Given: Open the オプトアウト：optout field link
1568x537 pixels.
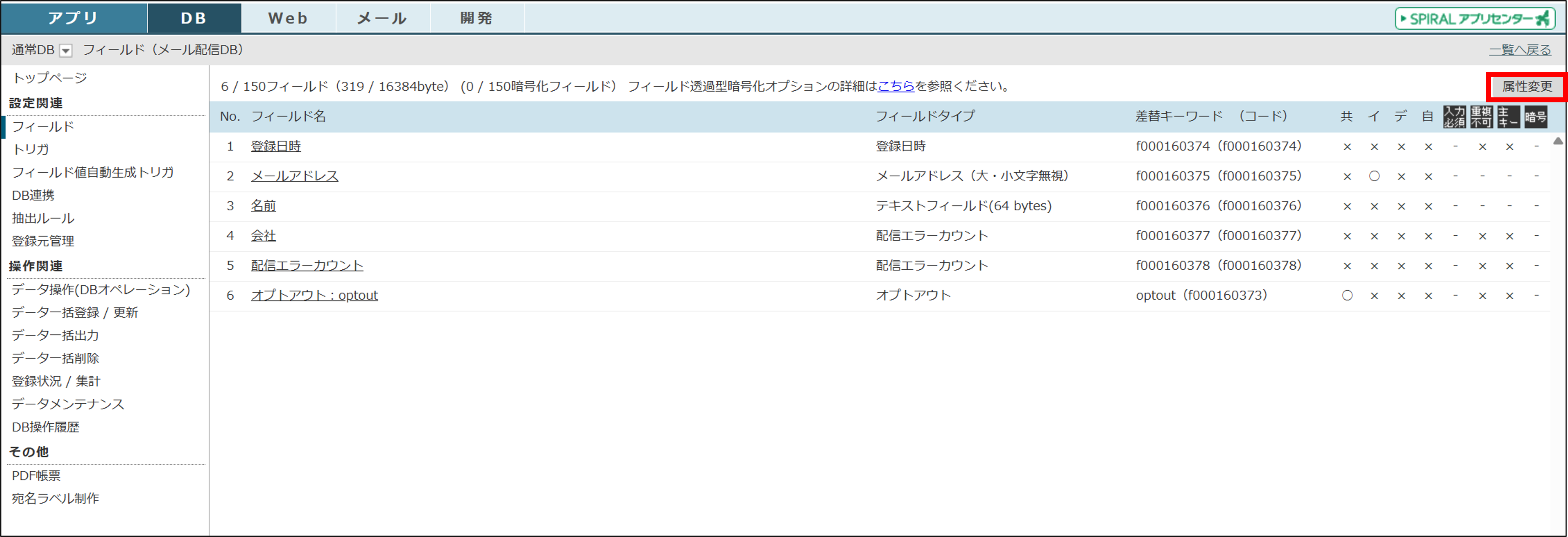Looking at the screenshot, I should point(314,295).
